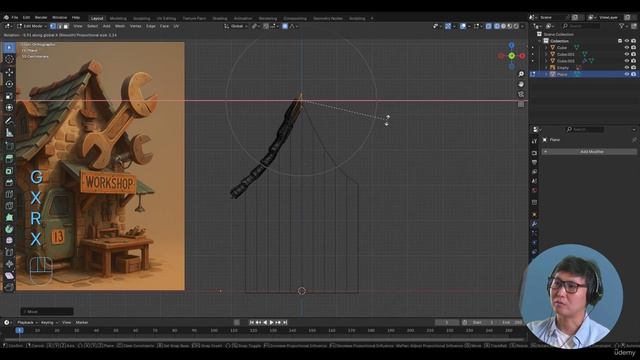Click the green Y axis gizmo ball
The image size is (640, 360).
point(511,56)
